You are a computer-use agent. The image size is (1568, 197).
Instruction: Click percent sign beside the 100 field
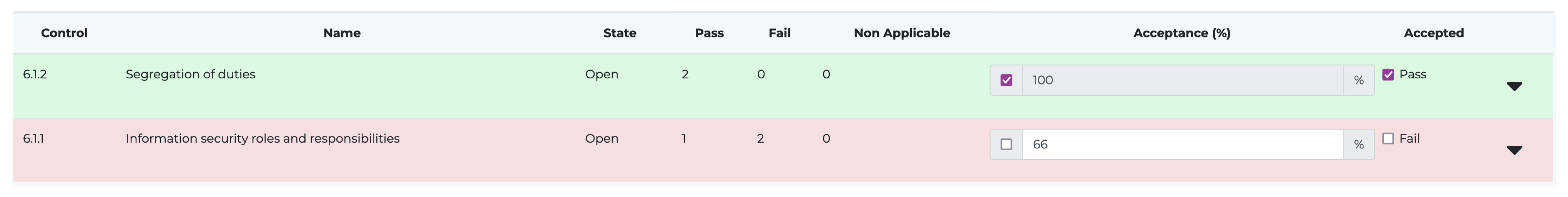click(1358, 80)
